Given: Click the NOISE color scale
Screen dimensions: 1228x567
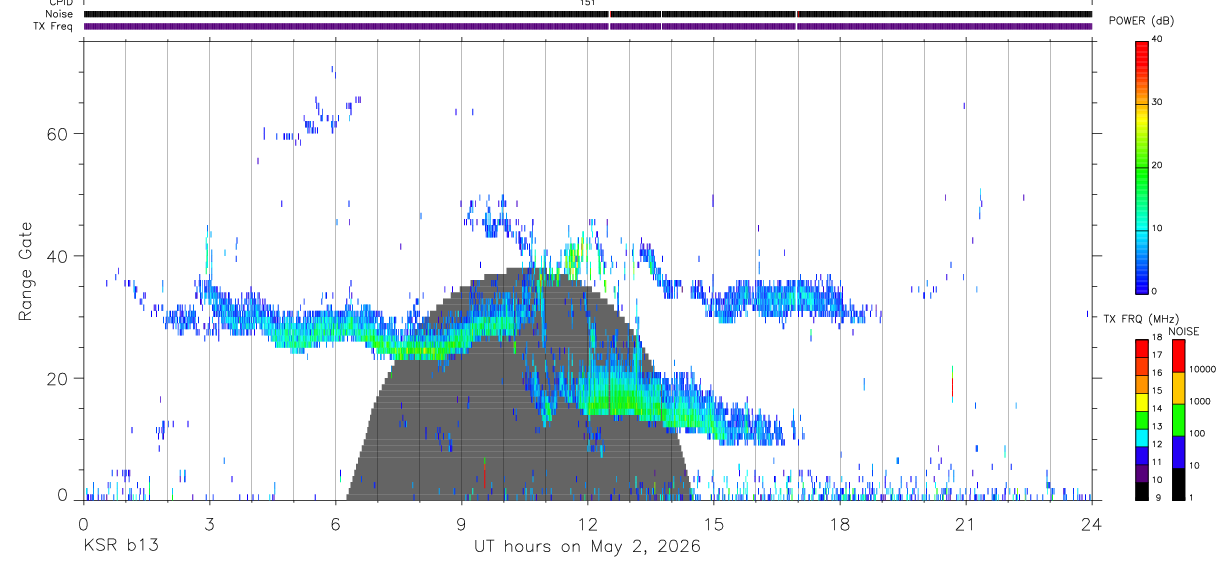Looking at the screenshot, I should [x=1178, y=419].
